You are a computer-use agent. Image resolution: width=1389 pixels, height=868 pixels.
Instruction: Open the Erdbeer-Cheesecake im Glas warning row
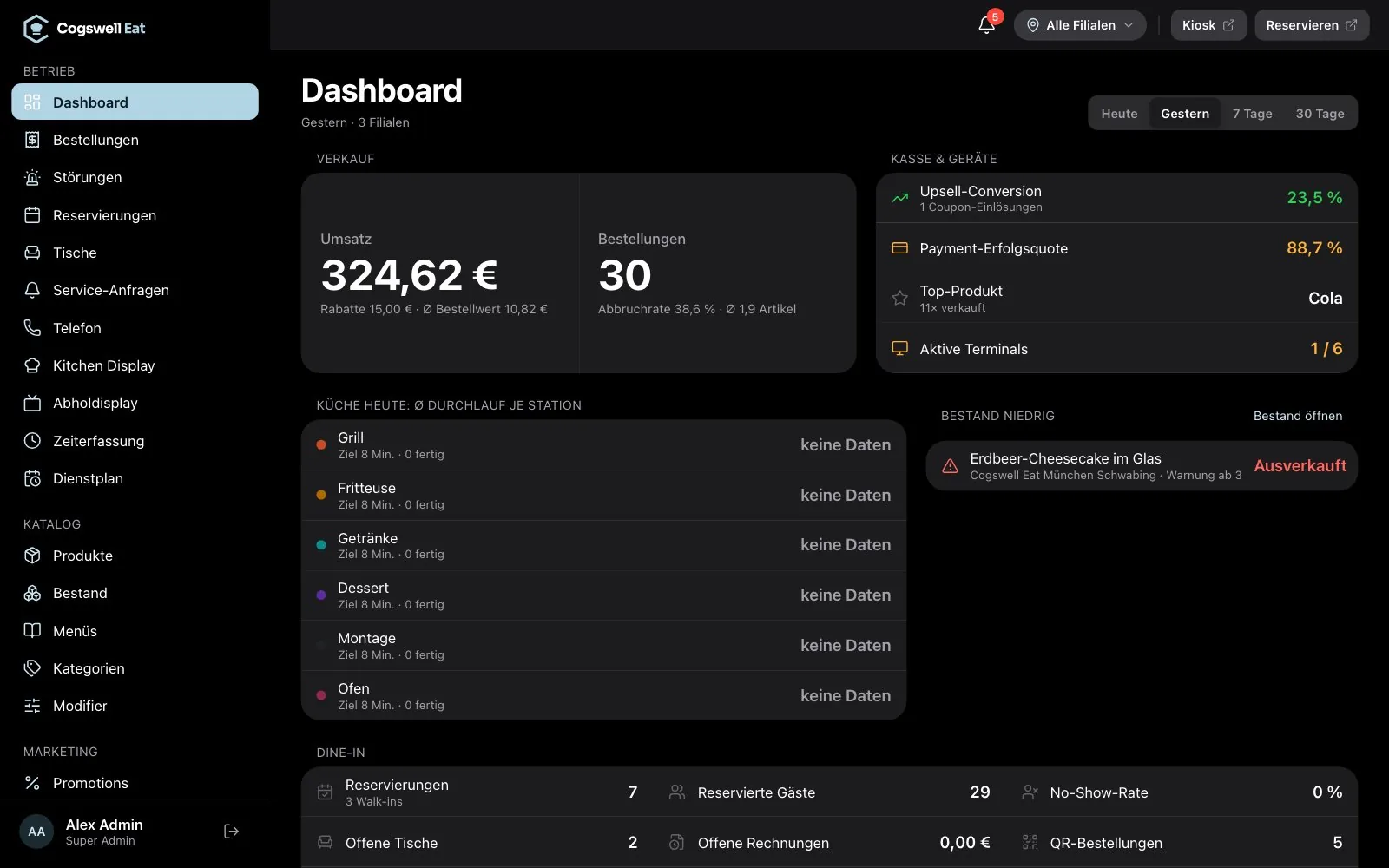click(x=1142, y=466)
